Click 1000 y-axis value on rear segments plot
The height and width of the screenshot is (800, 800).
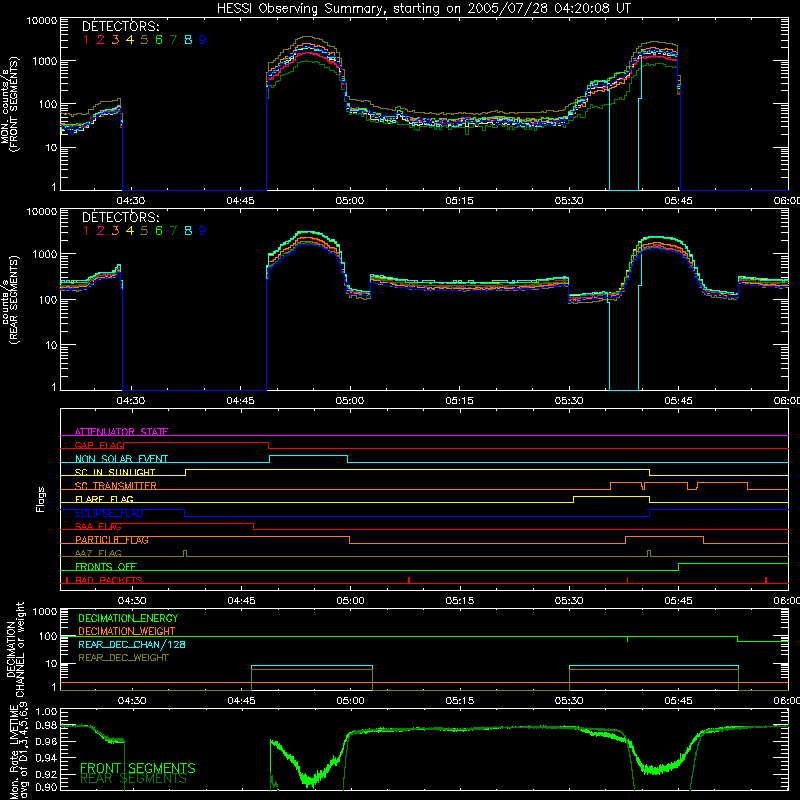click(x=45, y=254)
